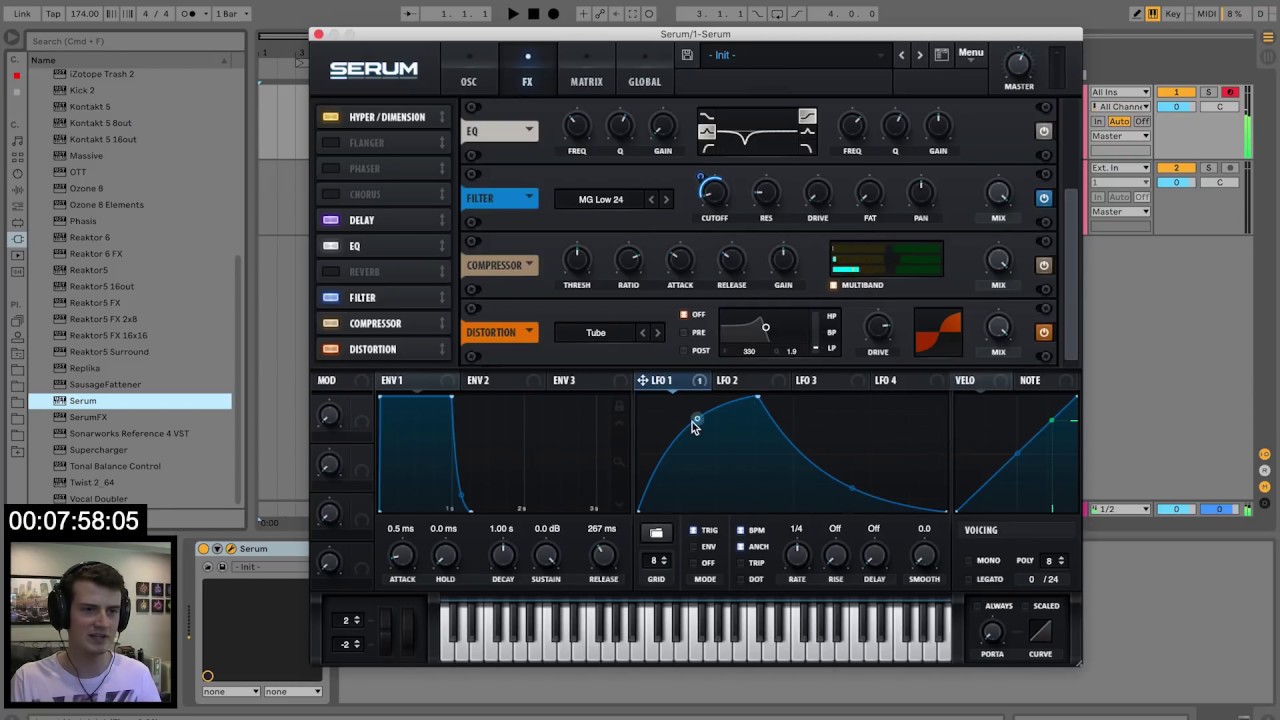Select SerumFX in the plugin browser list
1280x720 pixels.
pos(88,417)
